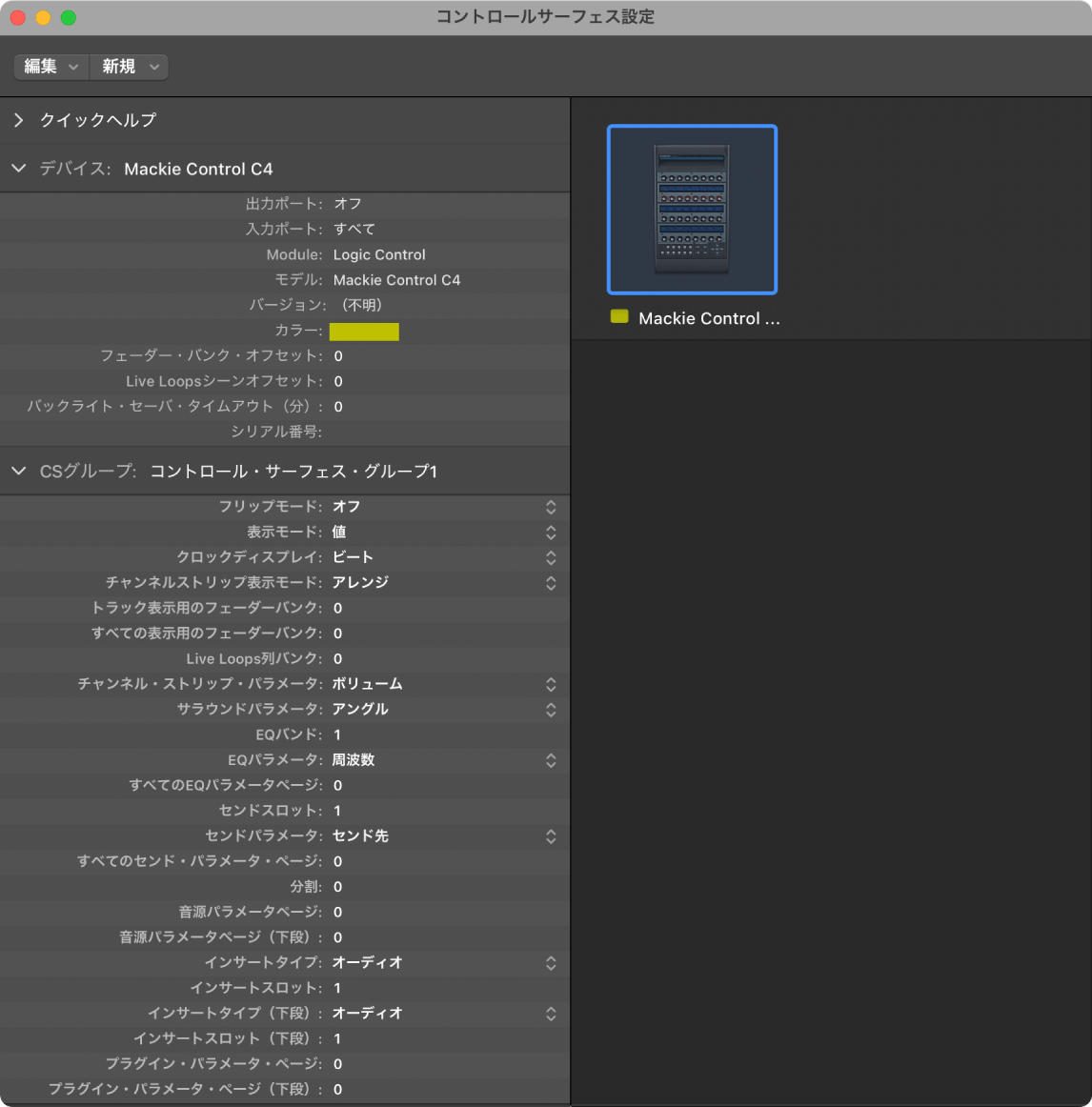Click プラグイン・パラメータ・ページ value field
This screenshot has width=1092, height=1107.
click(337, 1065)
